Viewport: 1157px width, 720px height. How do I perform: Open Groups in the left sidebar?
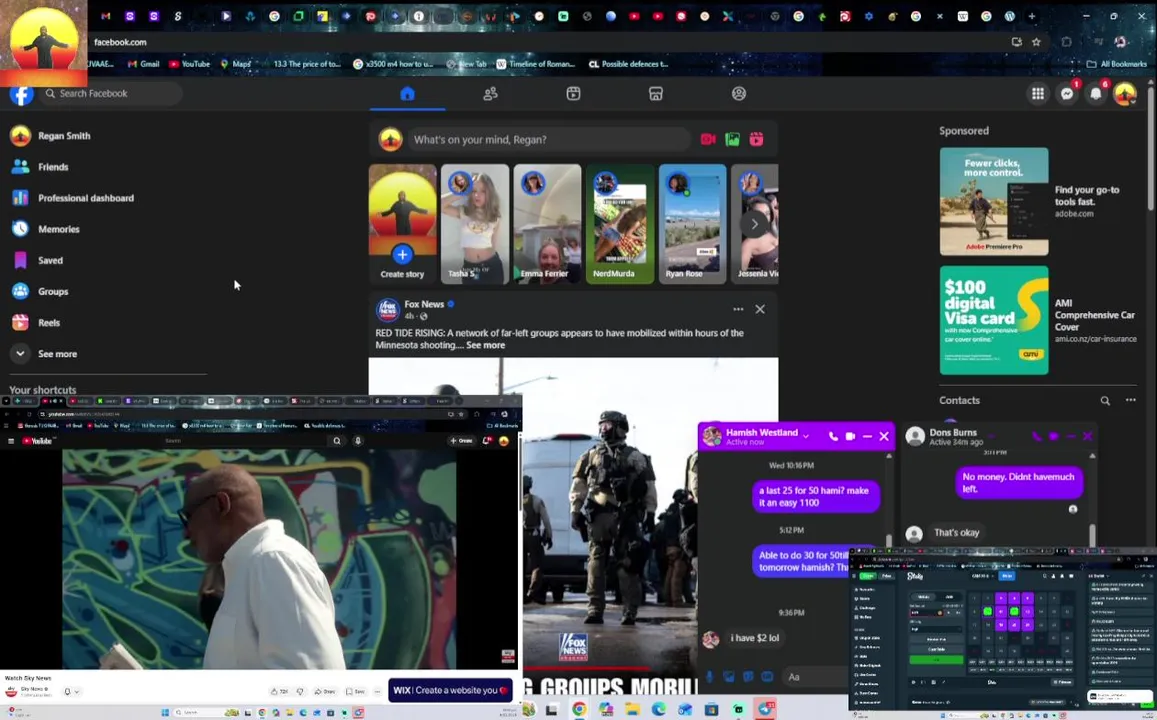53,291
